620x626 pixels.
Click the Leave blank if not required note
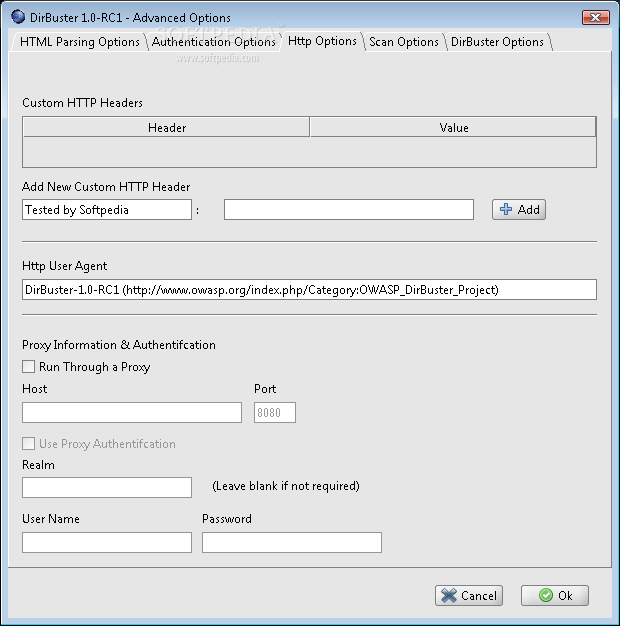(286, 486)
